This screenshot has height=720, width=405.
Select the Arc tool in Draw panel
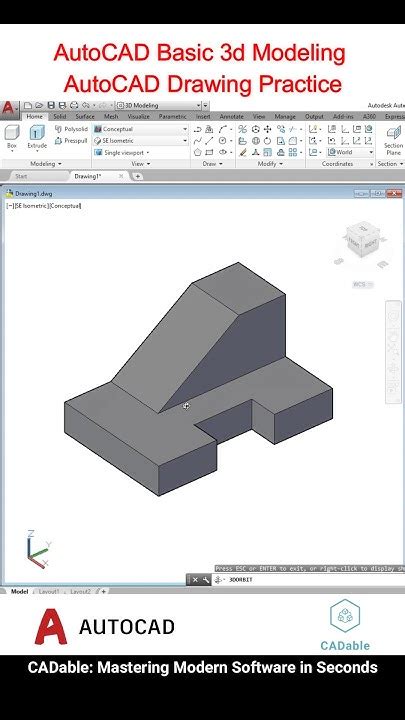223,129
